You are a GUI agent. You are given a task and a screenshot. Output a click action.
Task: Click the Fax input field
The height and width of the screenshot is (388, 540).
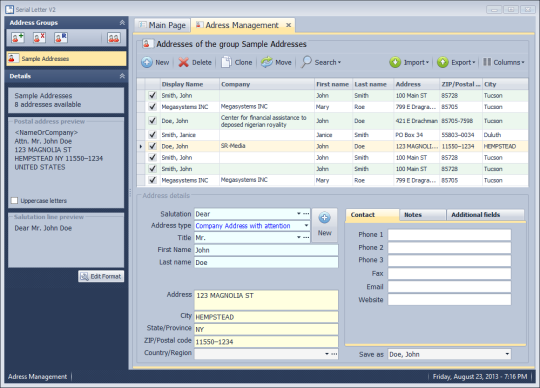click(x=449, y=273)
